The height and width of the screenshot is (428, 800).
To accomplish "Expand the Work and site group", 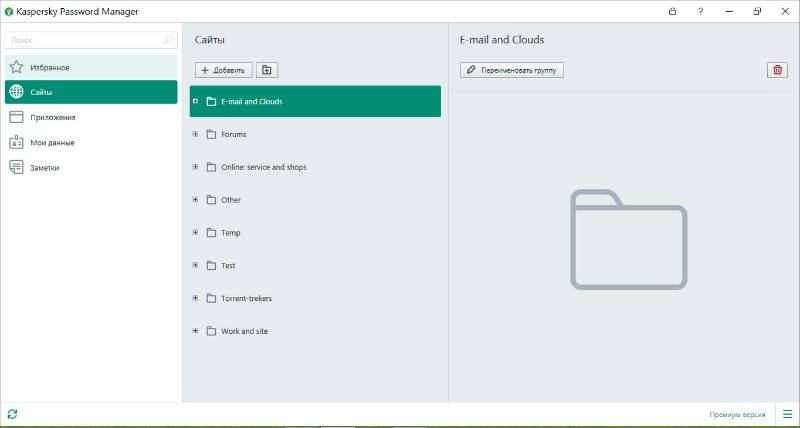I will pyautogui.click(x=196, y=331).
